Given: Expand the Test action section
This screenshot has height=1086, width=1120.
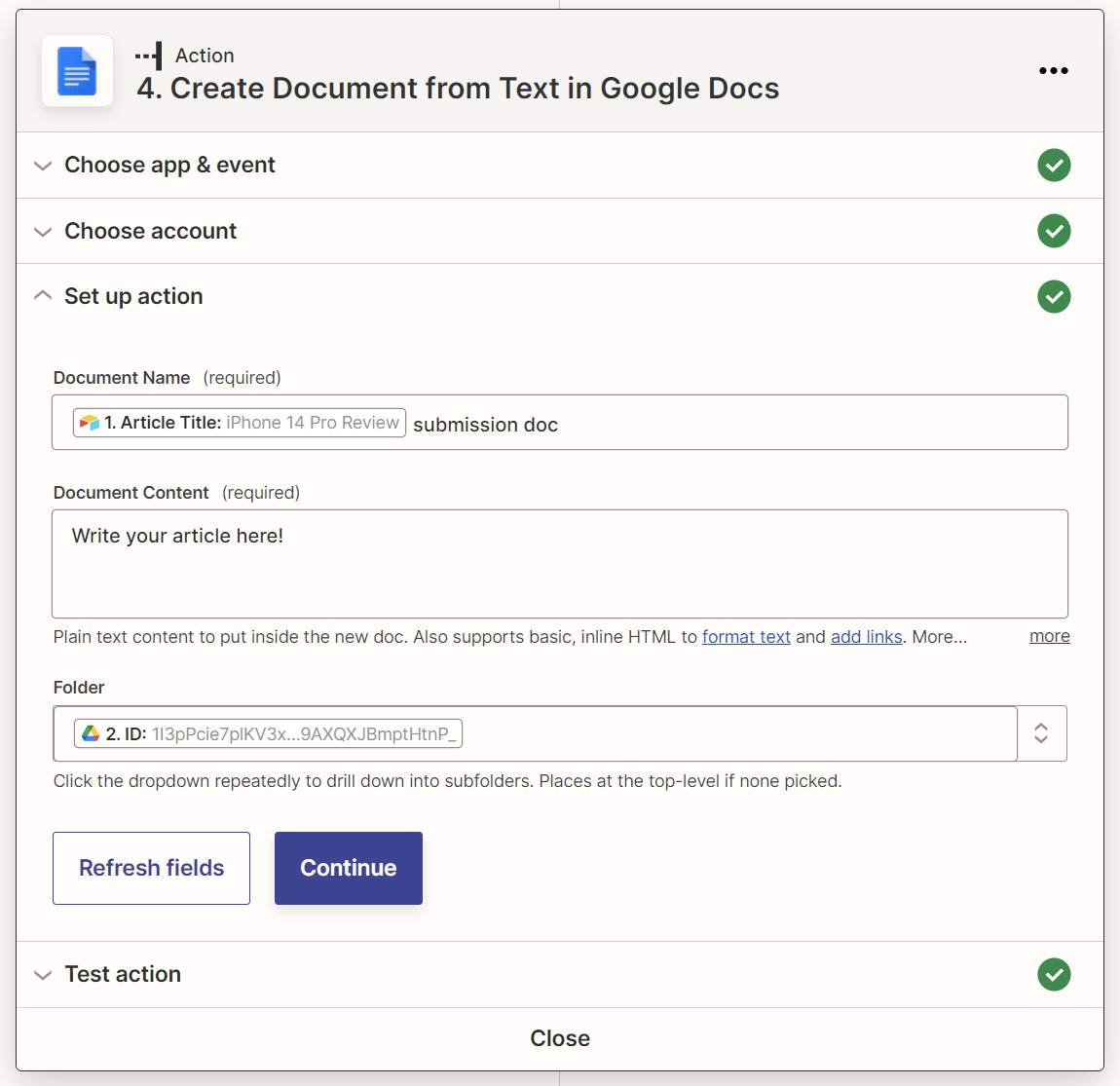Looking at the screenshot, I should (43, 974).
